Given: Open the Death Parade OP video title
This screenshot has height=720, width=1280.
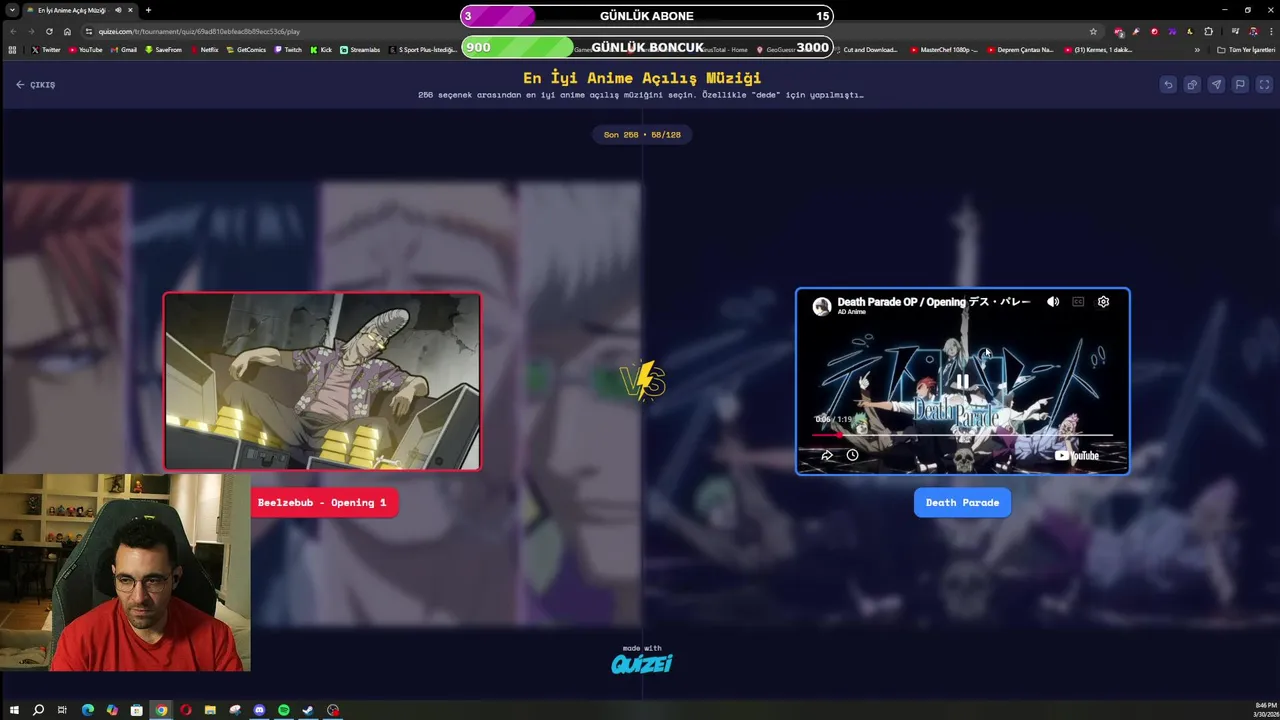Looking at the screenshot, I should [933, 301].
